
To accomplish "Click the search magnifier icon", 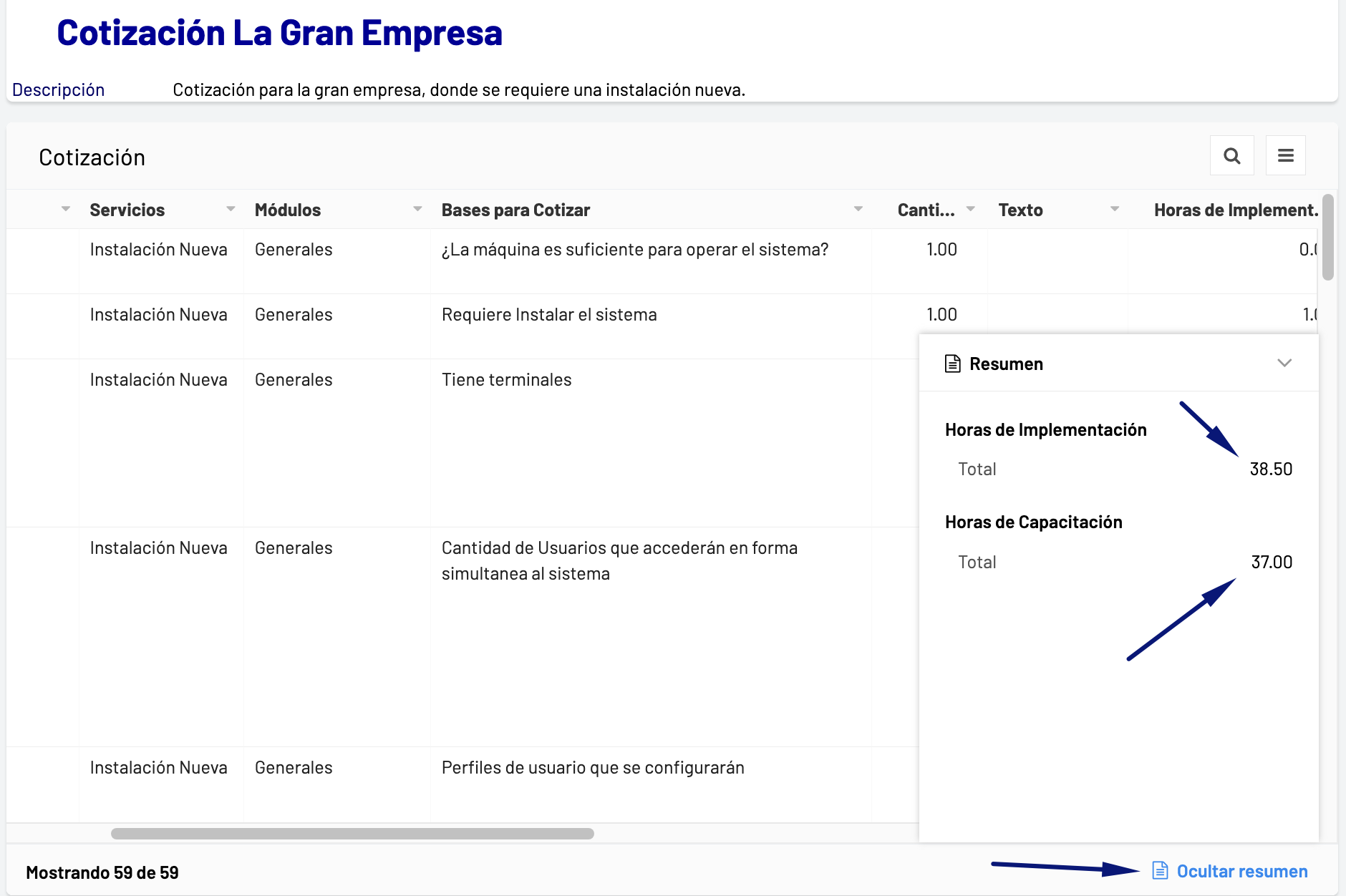I will 1231,155.
